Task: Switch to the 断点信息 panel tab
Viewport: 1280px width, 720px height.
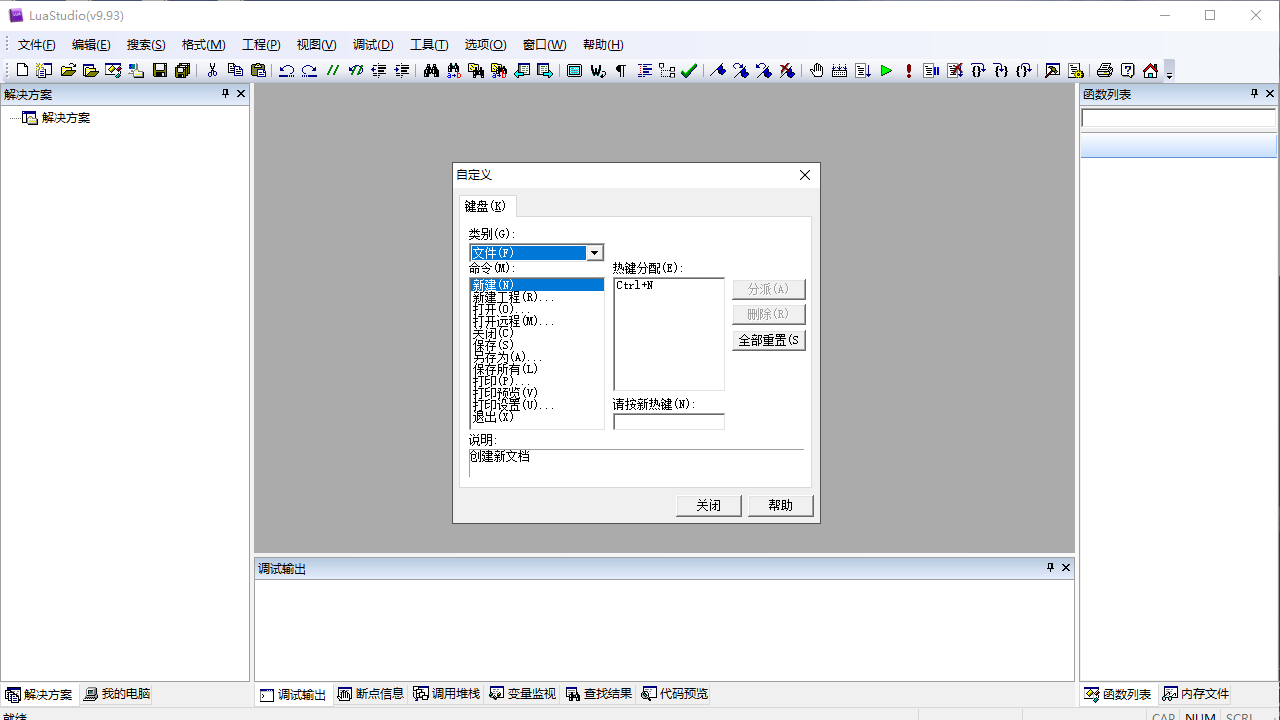Action: [x=370, y=693]
